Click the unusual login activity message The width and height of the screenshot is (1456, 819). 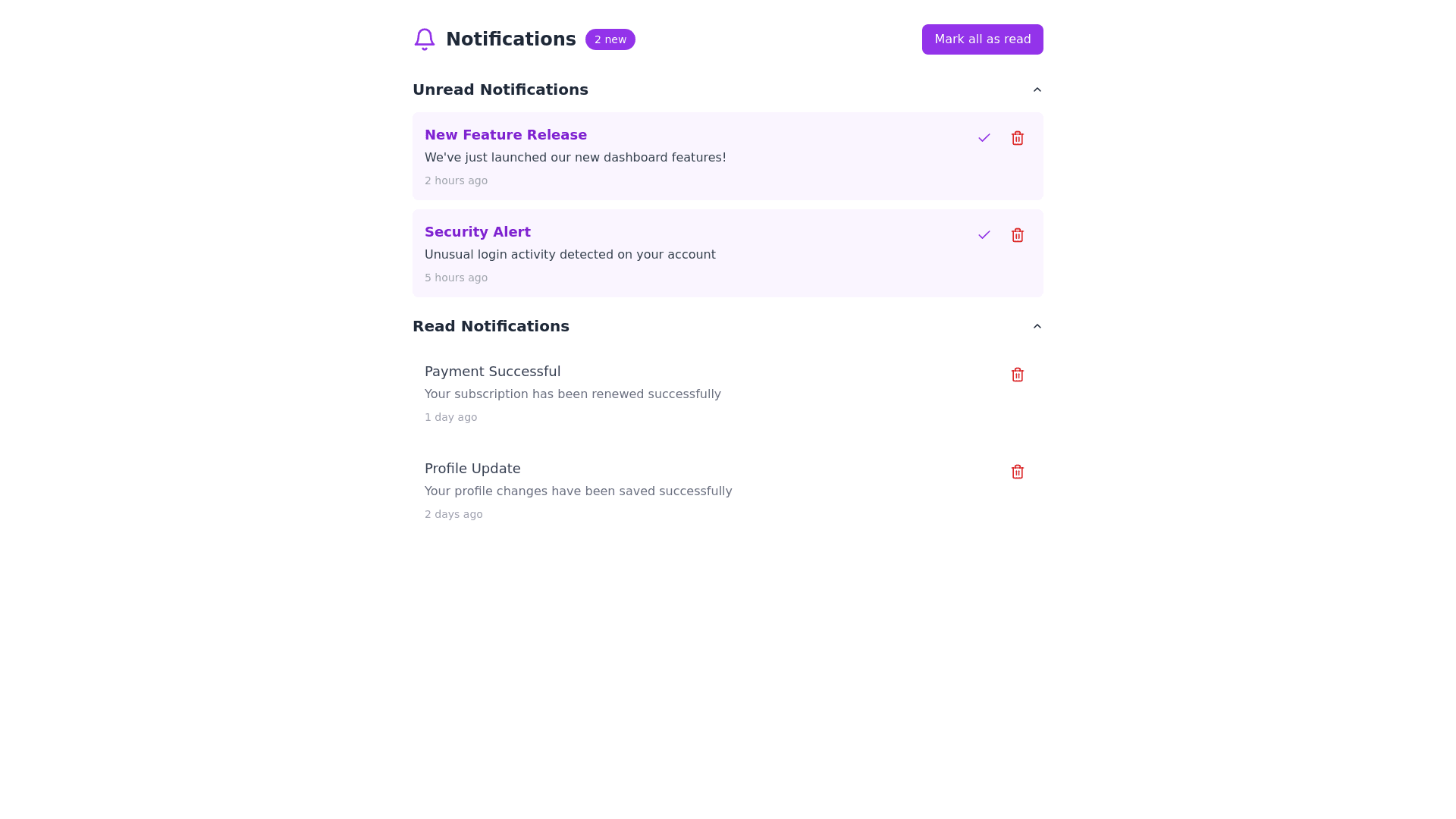[x=570, y=255]
